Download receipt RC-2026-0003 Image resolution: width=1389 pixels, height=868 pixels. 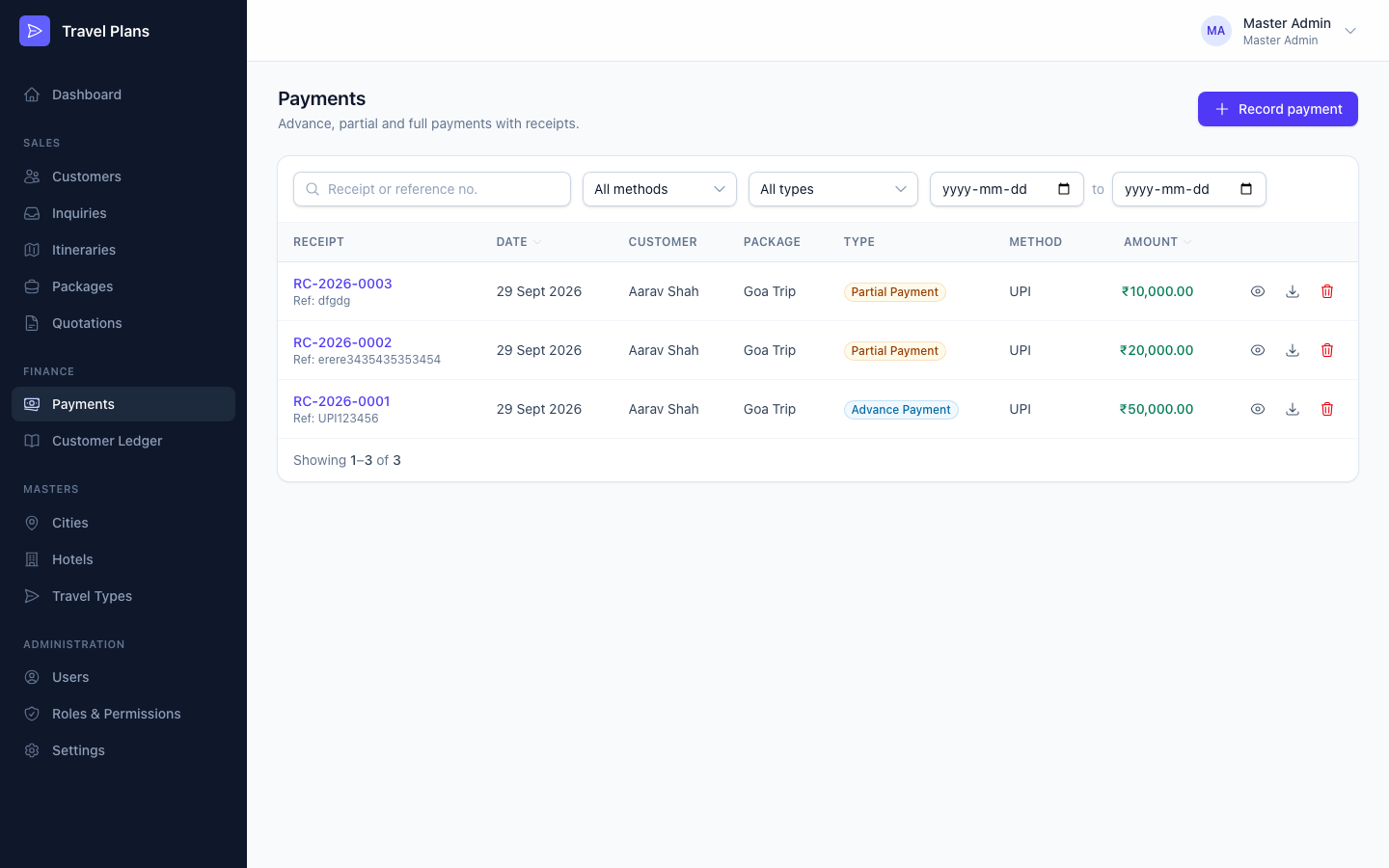coord(1293,291)
